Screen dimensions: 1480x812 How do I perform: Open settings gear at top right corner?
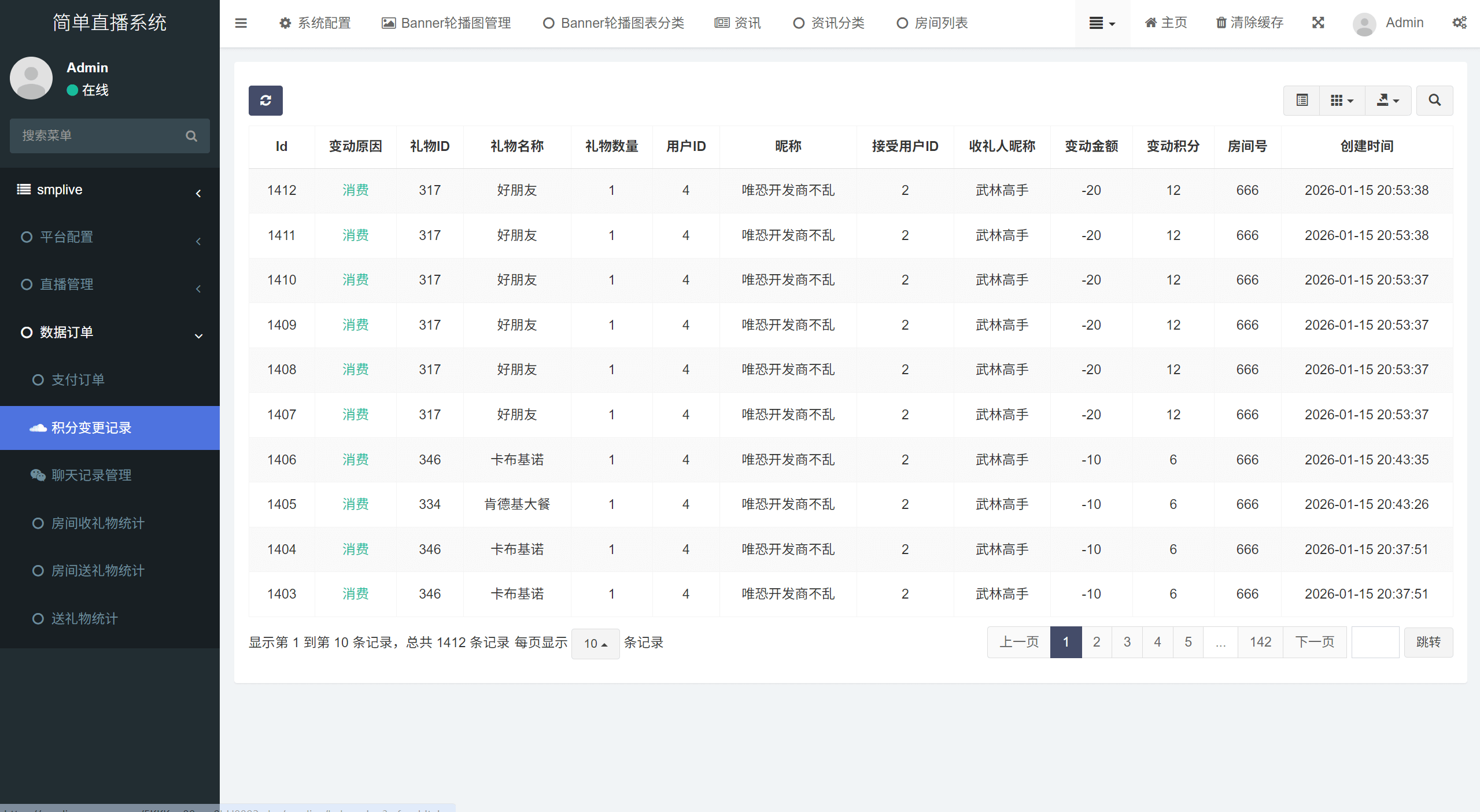click(1460, 23)
